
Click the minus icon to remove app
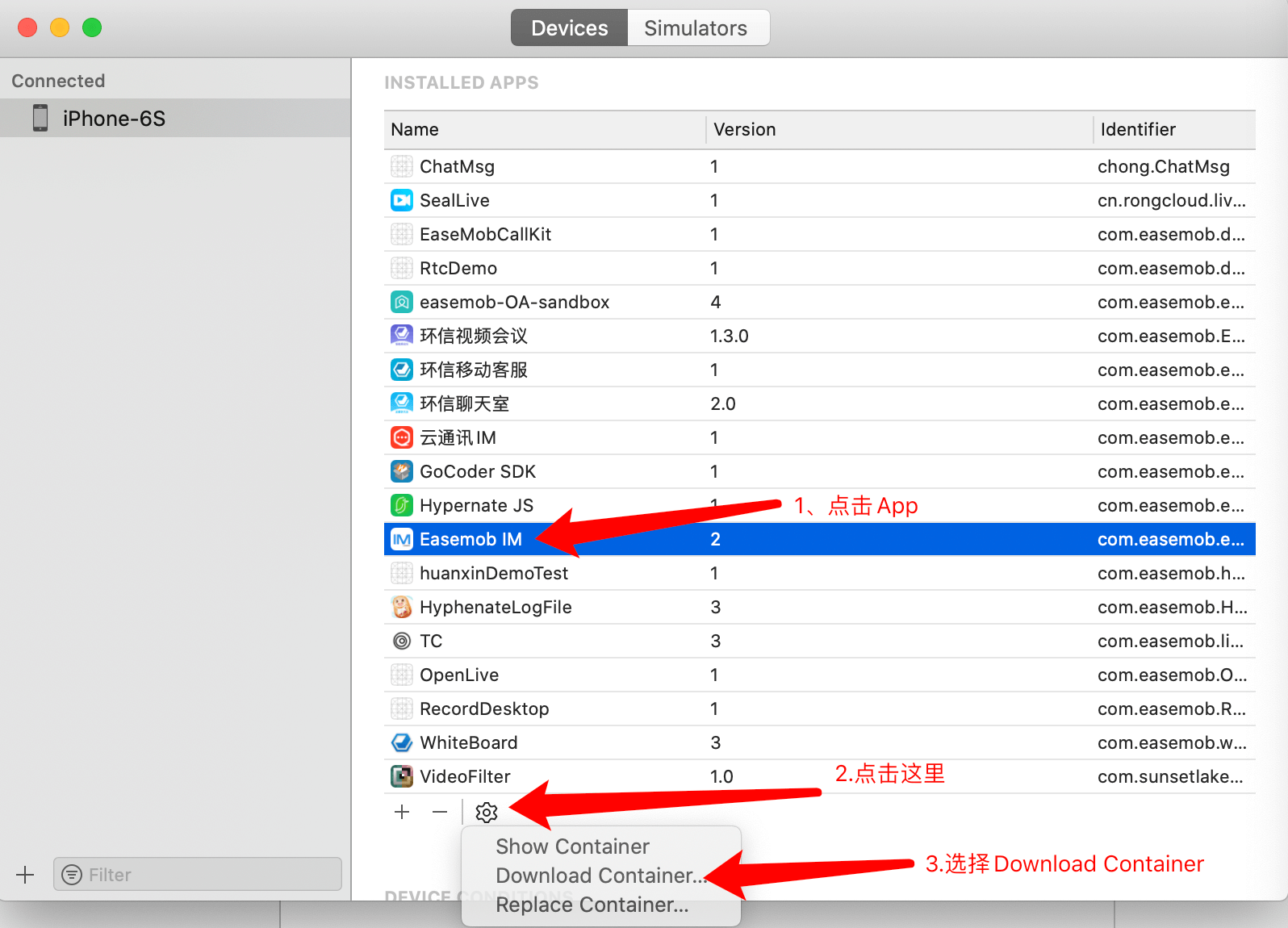coord(440,812)
